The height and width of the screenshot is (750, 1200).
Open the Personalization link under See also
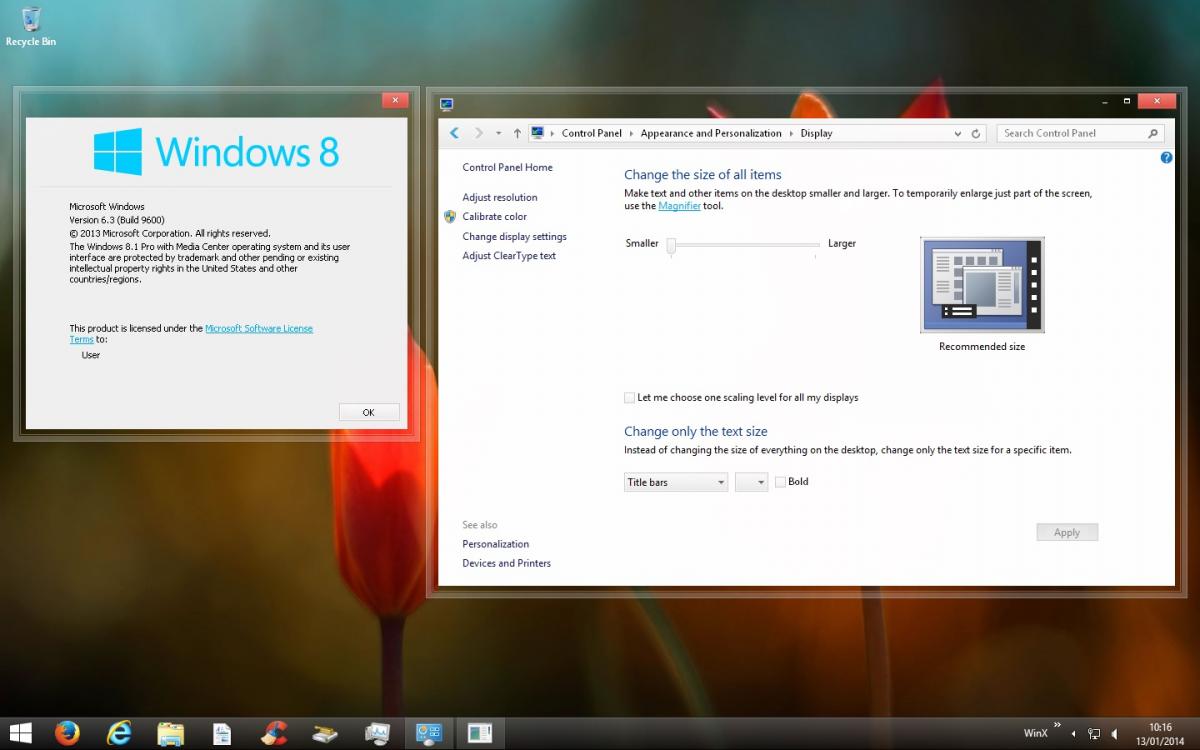[x=496, y=544]
